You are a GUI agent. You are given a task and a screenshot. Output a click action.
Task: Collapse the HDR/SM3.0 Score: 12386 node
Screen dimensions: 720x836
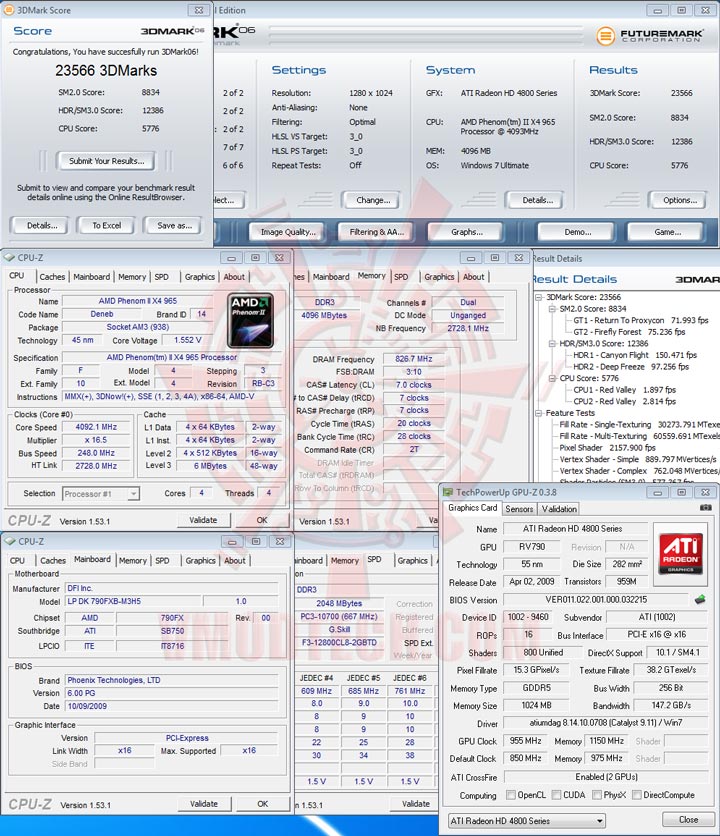coord(553,343)
